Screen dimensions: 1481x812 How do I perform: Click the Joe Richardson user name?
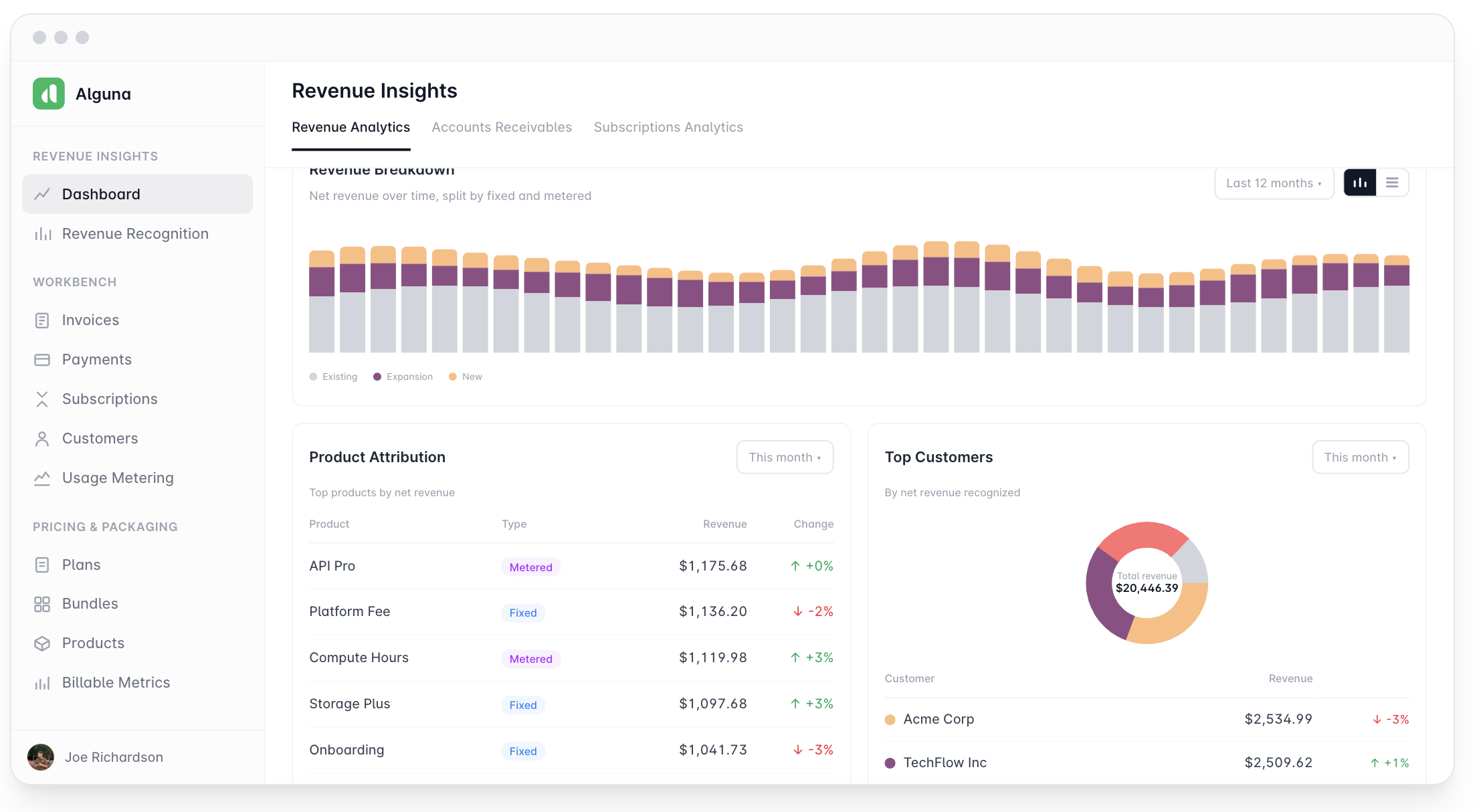tap(114, 757)
